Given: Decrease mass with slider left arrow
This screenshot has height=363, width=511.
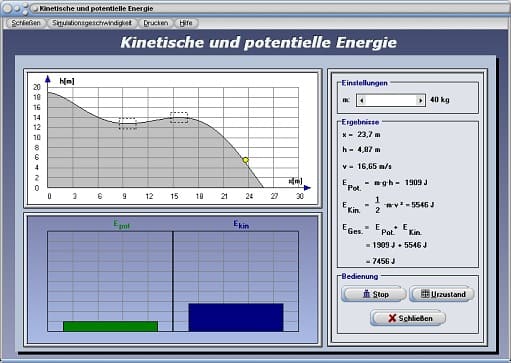Looking at the screenshot, I should click(x=362, y=100).
